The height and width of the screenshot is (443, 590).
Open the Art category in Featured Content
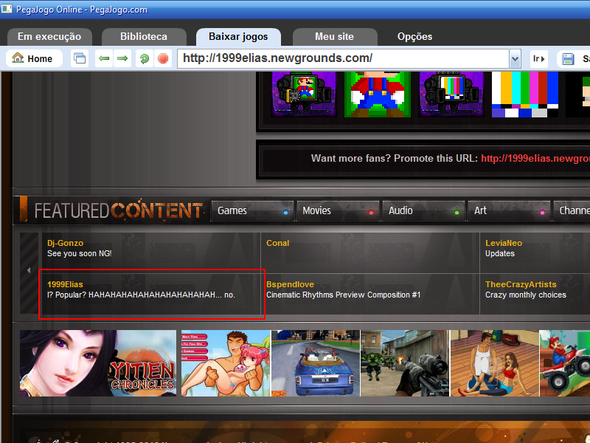509,211
